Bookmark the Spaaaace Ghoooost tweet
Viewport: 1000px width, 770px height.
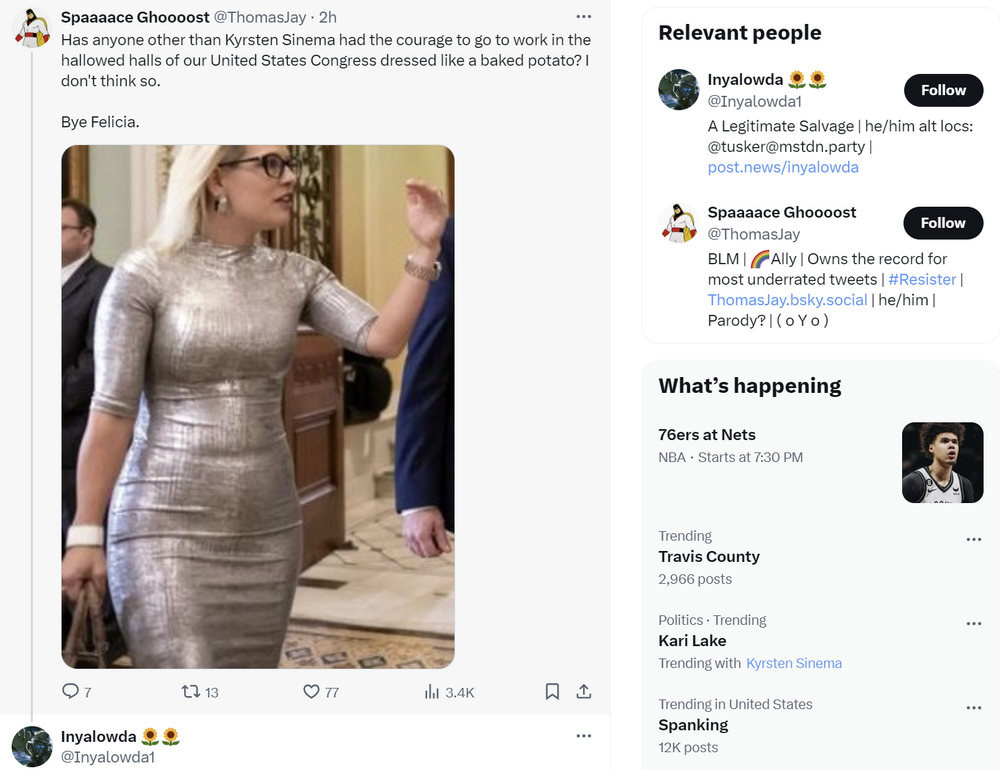tap(552, 691)
